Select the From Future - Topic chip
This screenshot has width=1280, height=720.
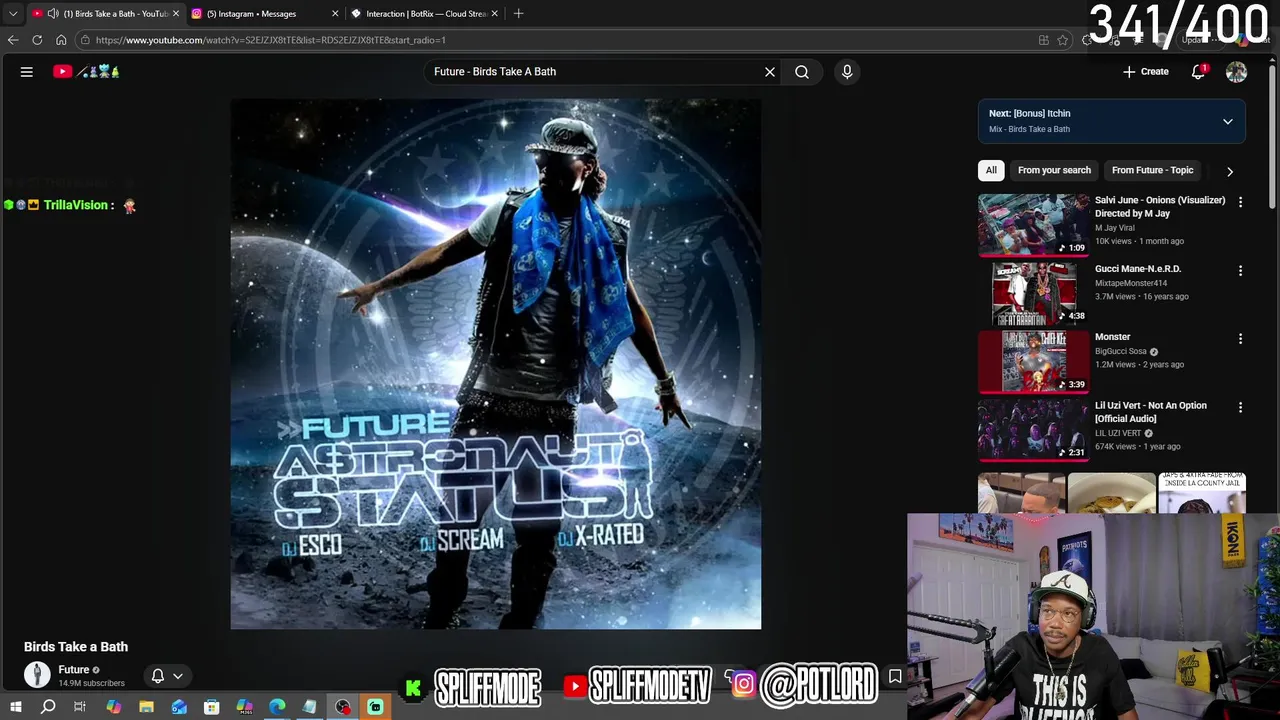[1152, 170]
